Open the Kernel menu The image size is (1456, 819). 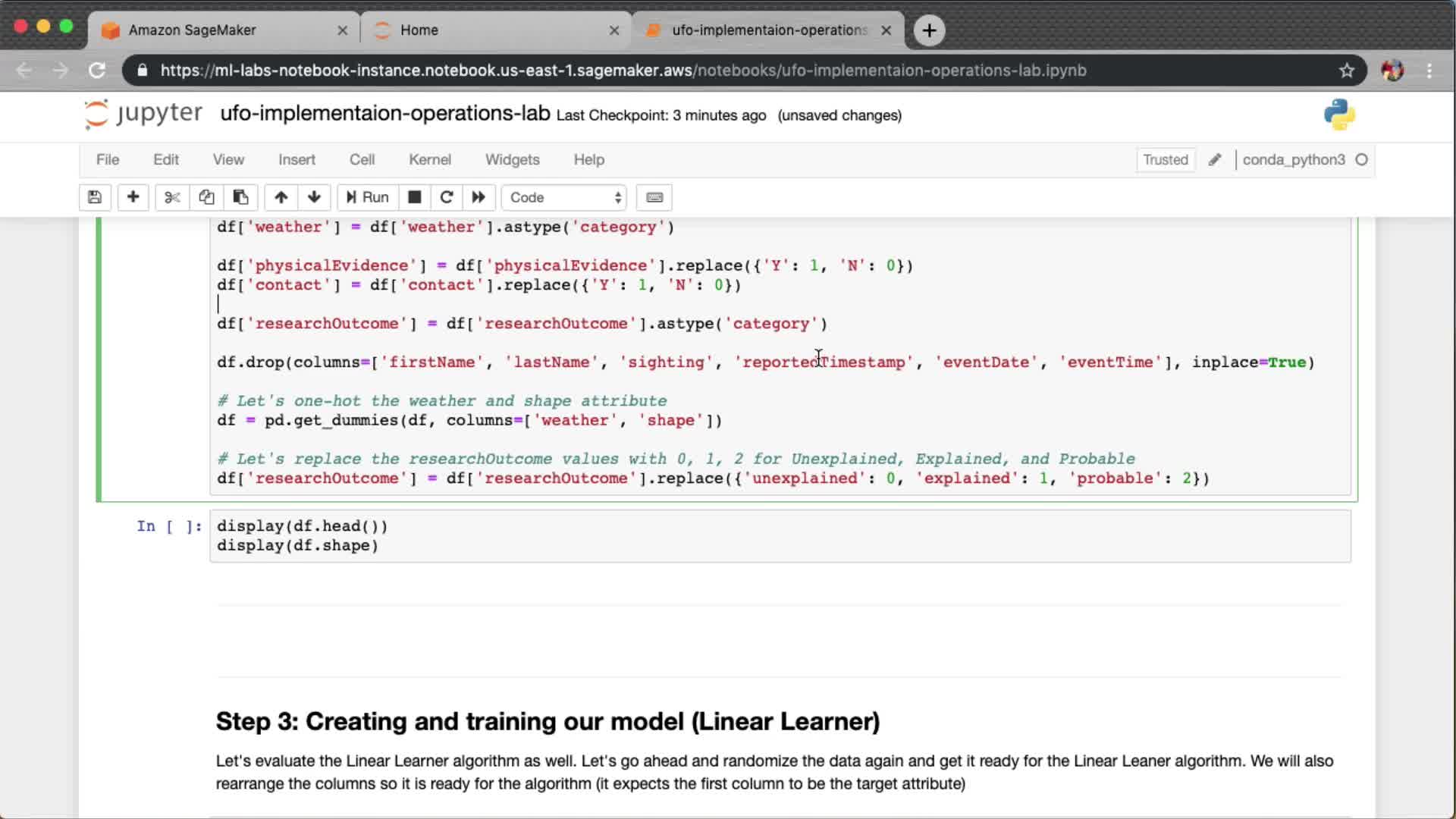[x=429, y=160]
